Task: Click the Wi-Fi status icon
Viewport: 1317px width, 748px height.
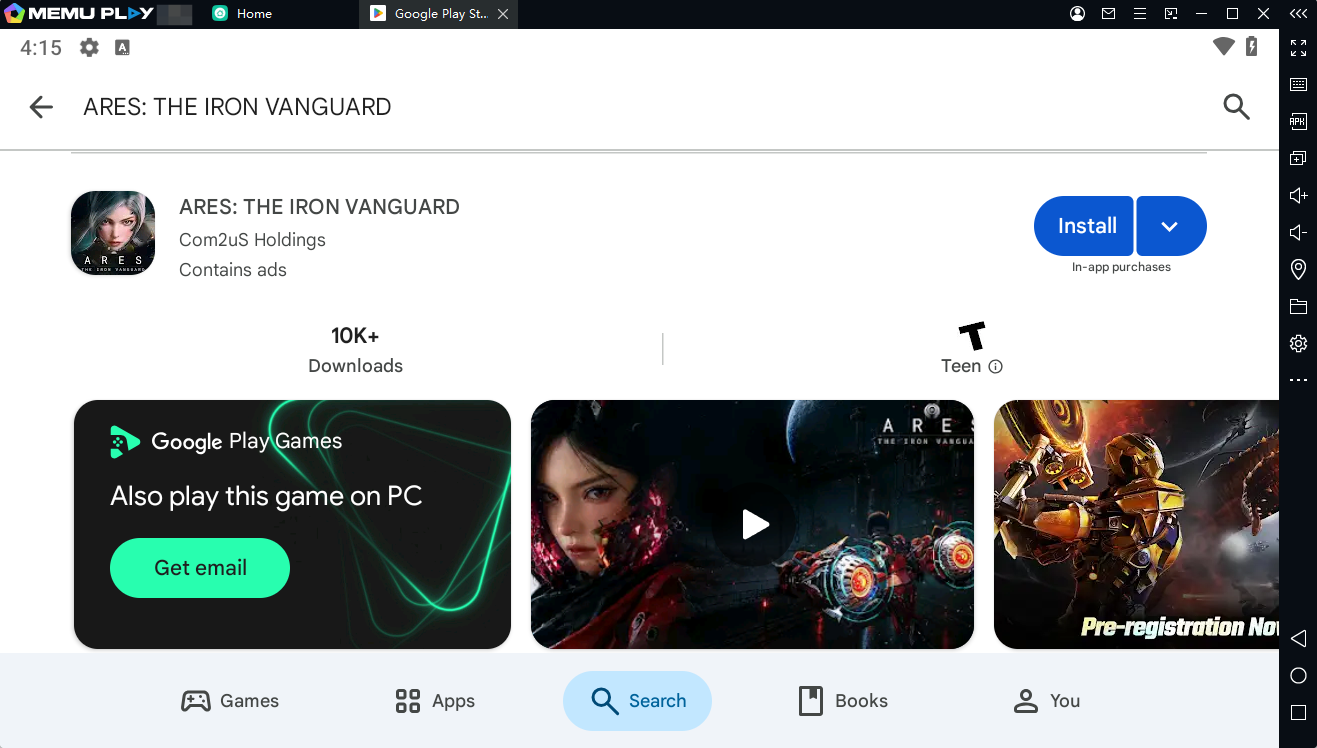Action: pos(1223,46)
